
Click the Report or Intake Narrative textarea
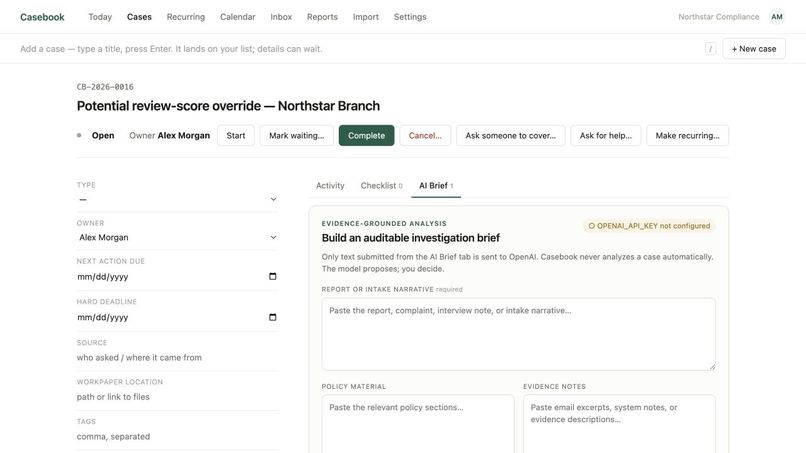519,334
